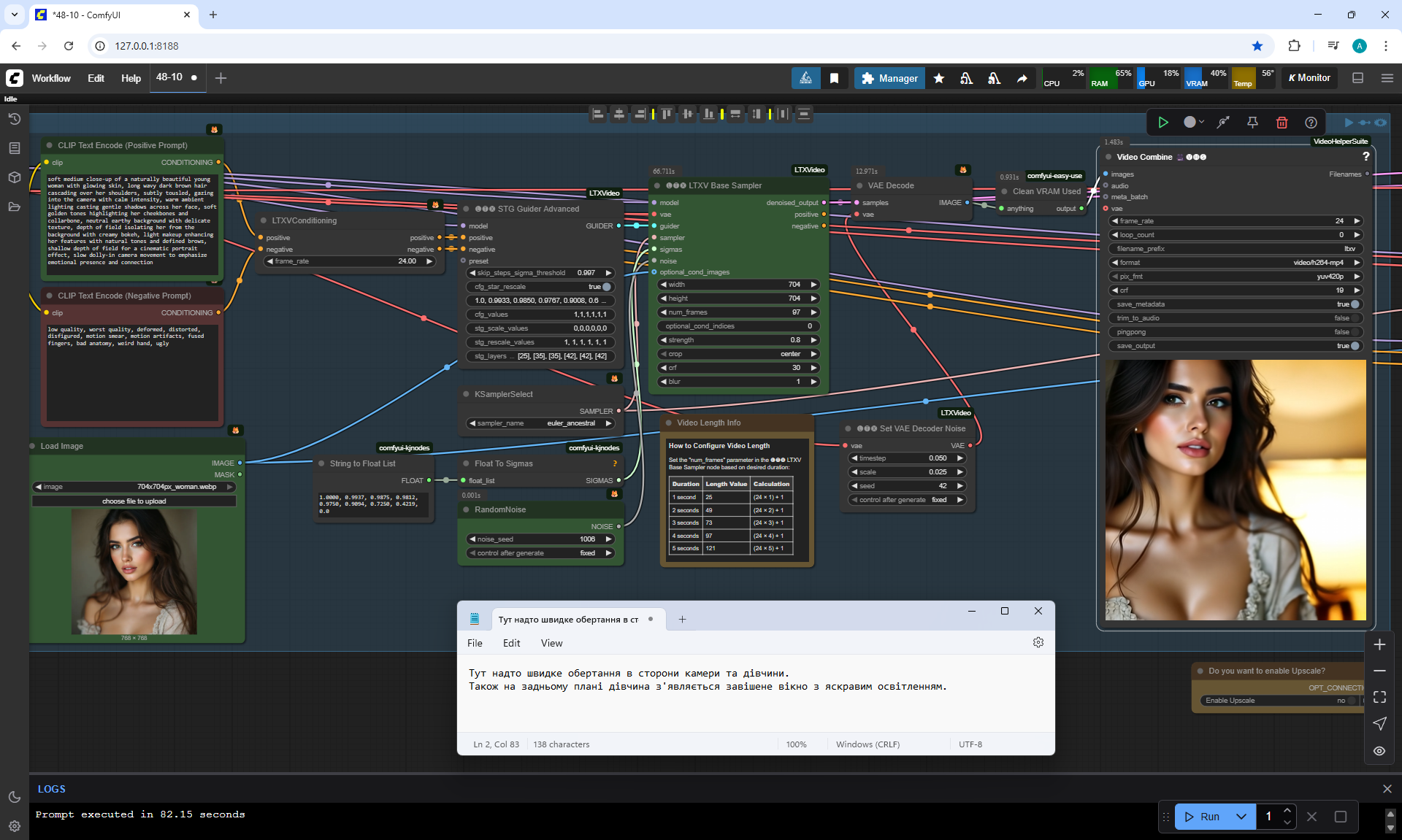Click the red delete node trash icon
The height and width of the screenshot is (840, 1402).
[x=1282, y=123]
